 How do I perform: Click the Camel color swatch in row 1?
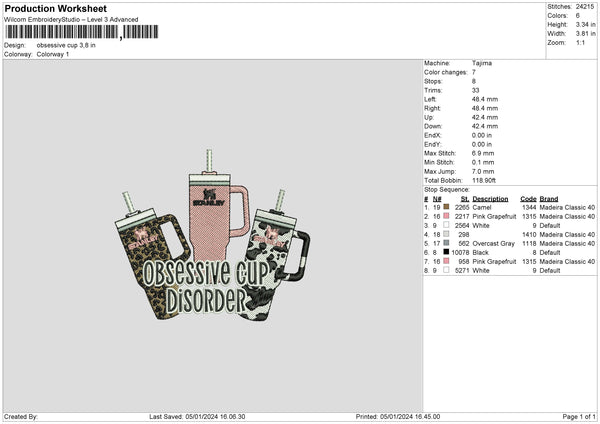coord(446,207)
